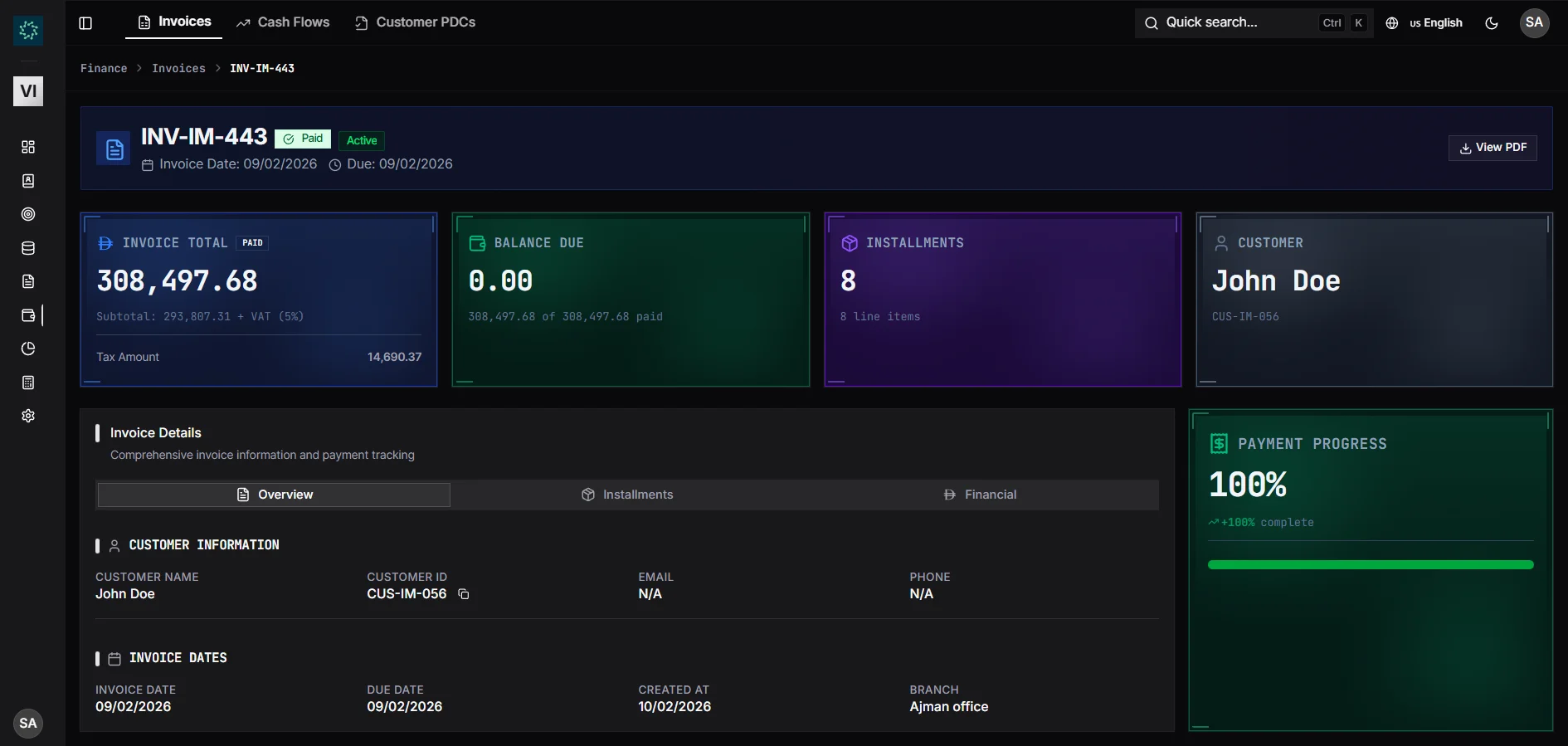The height and width of the screenshot is (746, 1568).
Task: Open the pie chart reports icon
Action: pyautogui.click(x=28, y=349)
